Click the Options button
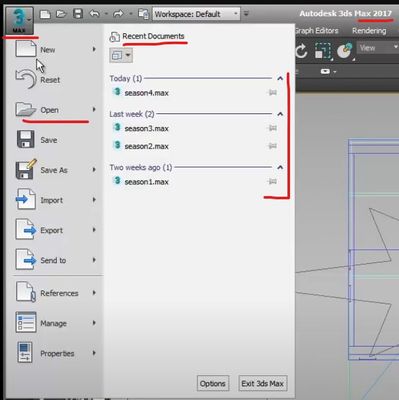This screenshot has height=400, width=399. pos(213,383)
